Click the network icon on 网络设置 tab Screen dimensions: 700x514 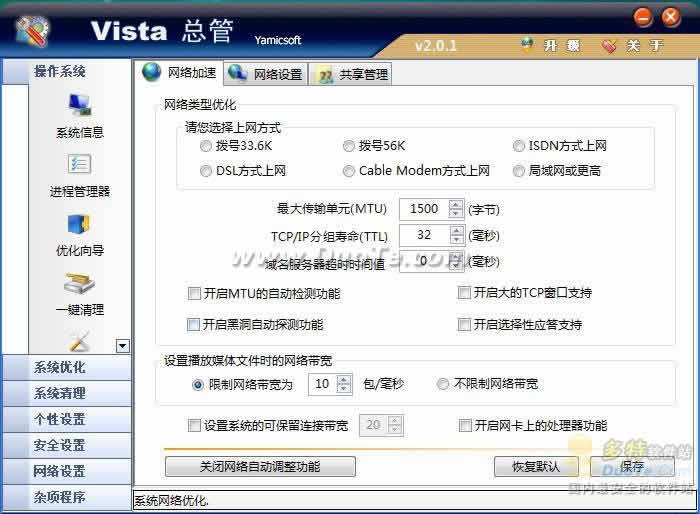[238, 73]
